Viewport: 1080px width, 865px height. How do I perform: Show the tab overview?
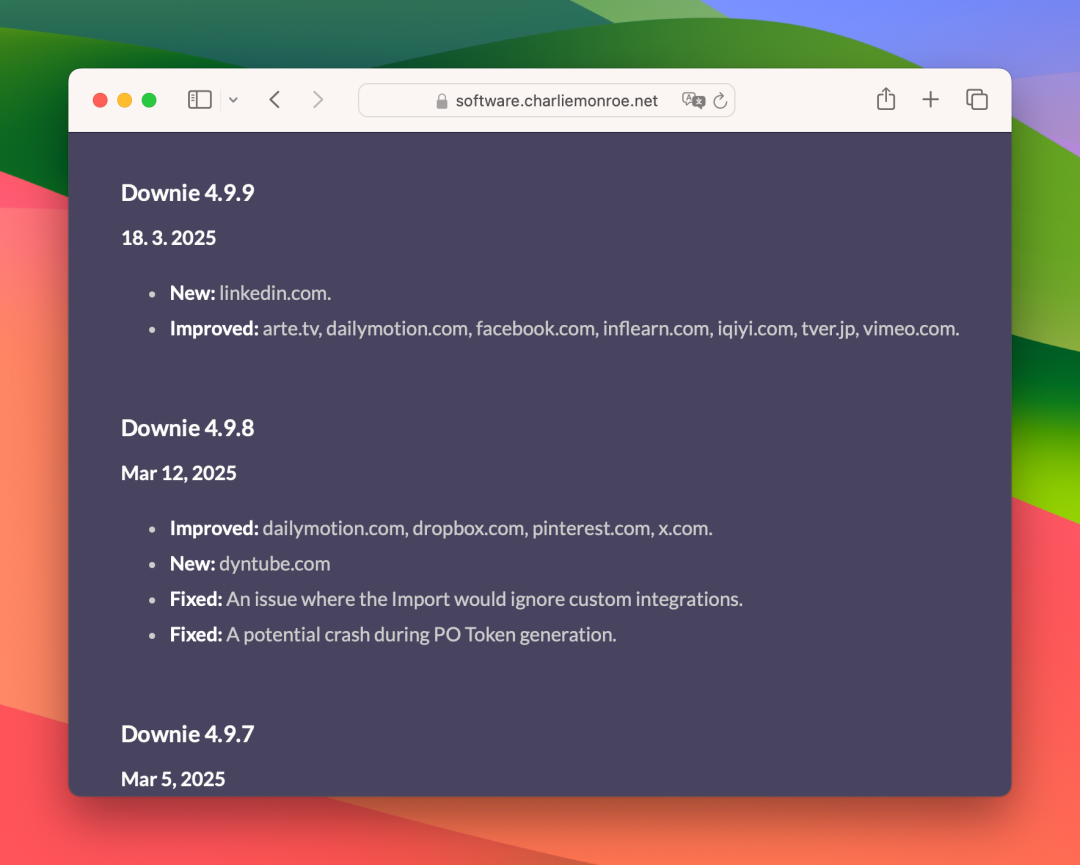977,100
